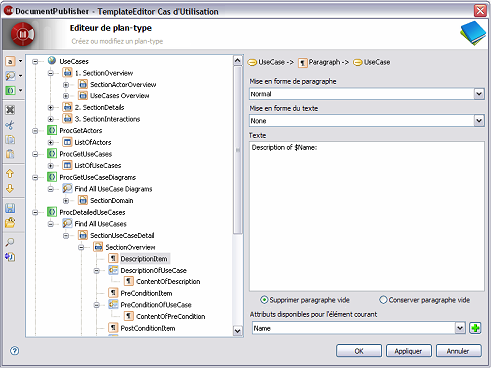This screenshot has height=368, width=491.
Task: Expand the 3. SectionInteractions node
Action: coord(51,119)
